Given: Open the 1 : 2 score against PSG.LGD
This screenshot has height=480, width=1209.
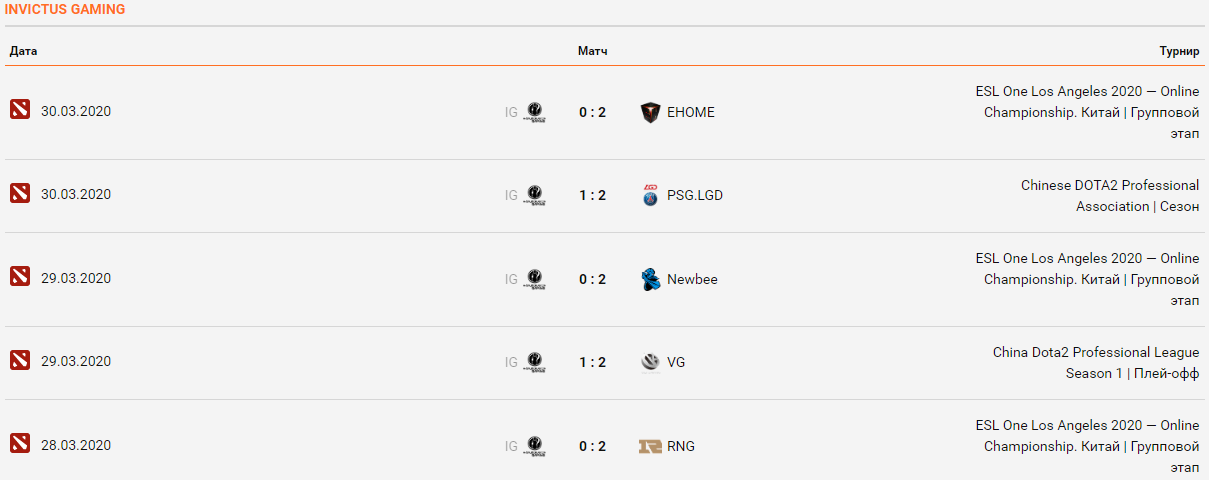Looking at the screenshot, I should 592,195.
